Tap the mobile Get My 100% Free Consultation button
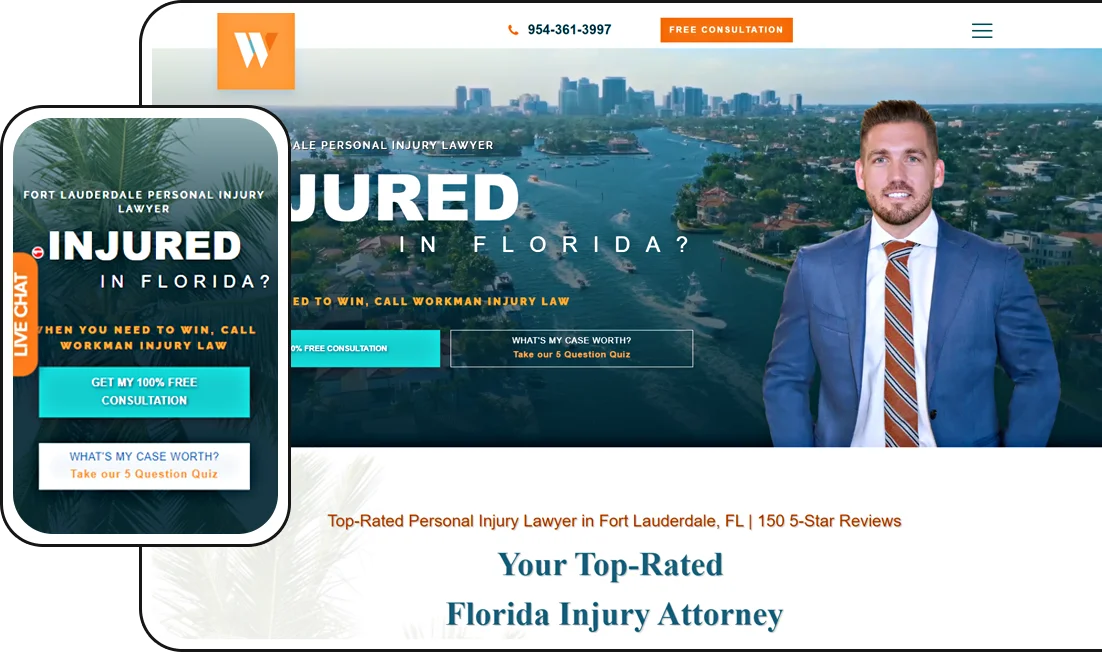The height and width of the screenshot is (652, 1102). [144, 391]
